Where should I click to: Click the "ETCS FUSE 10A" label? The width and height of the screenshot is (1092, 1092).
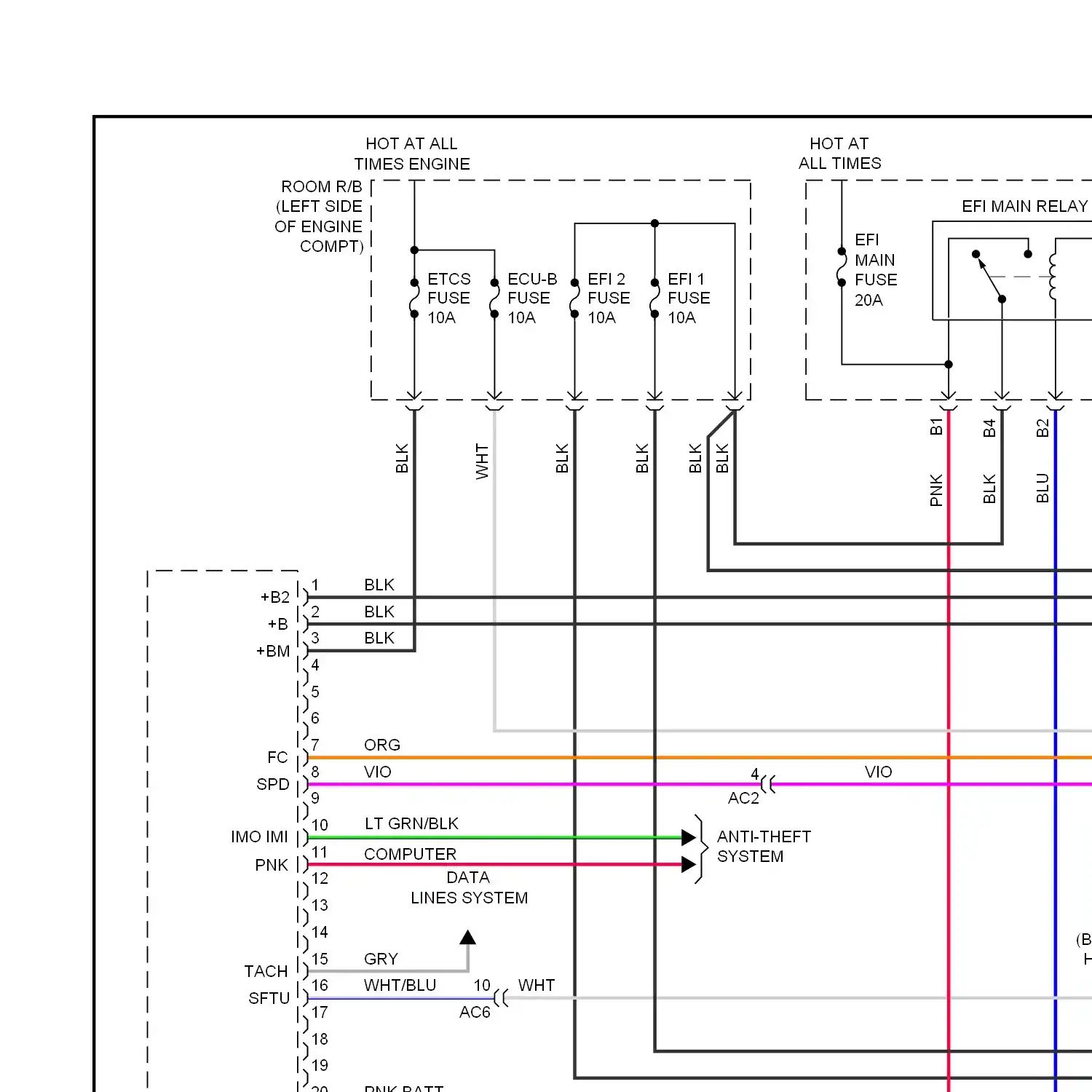(x=448, y=298)
